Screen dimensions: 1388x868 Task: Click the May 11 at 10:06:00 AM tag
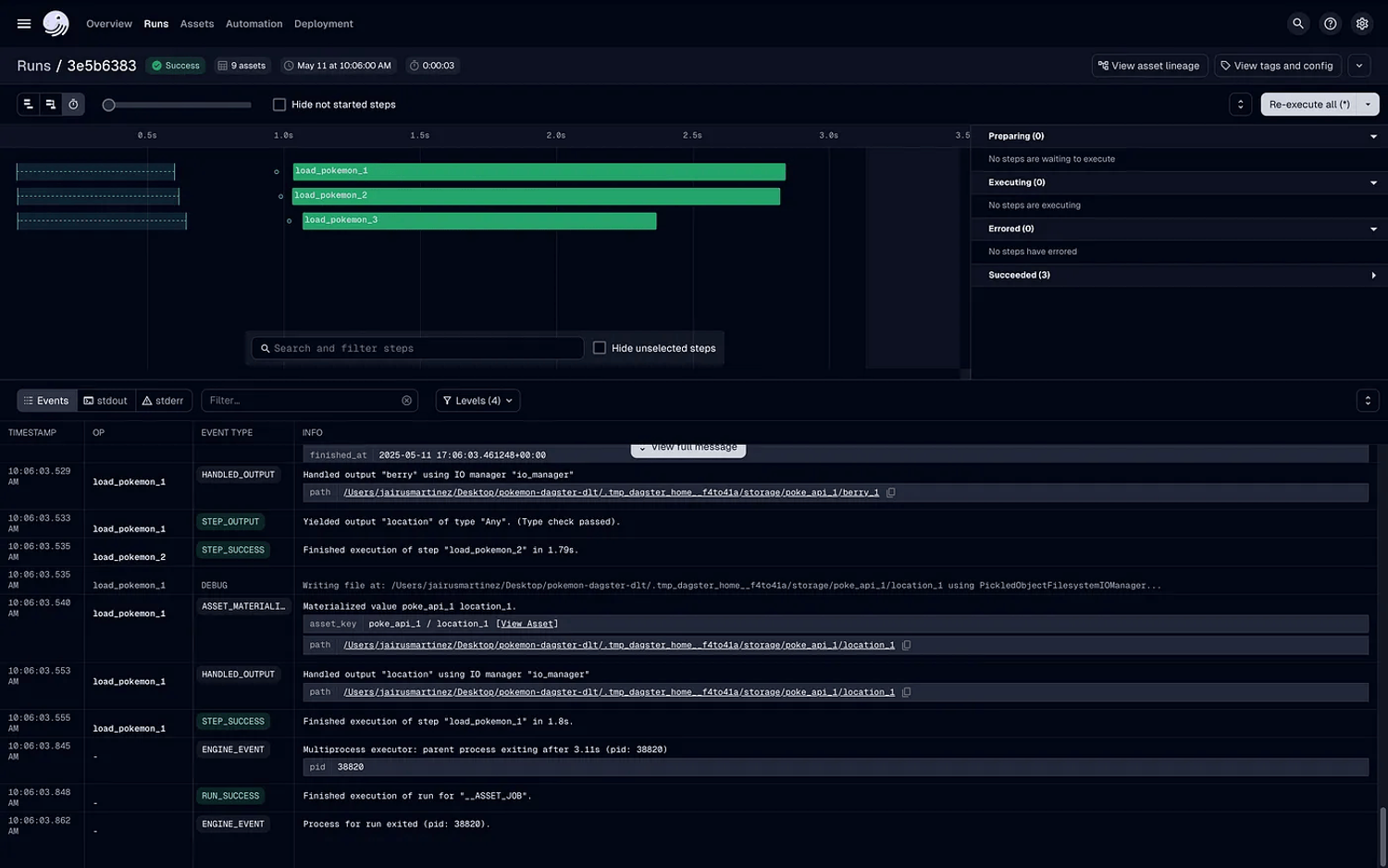pyautogui.click(x=338, y=66)
